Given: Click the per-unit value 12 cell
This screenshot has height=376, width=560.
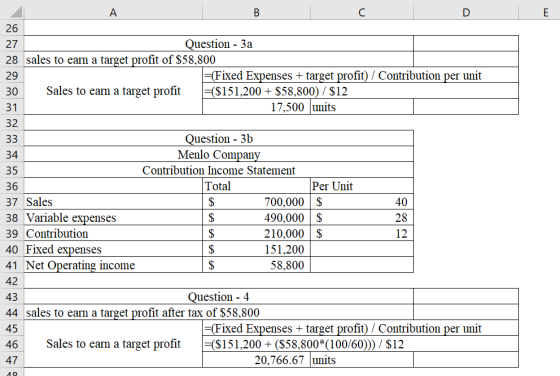Looking at the screenshot, I should 362,234.
